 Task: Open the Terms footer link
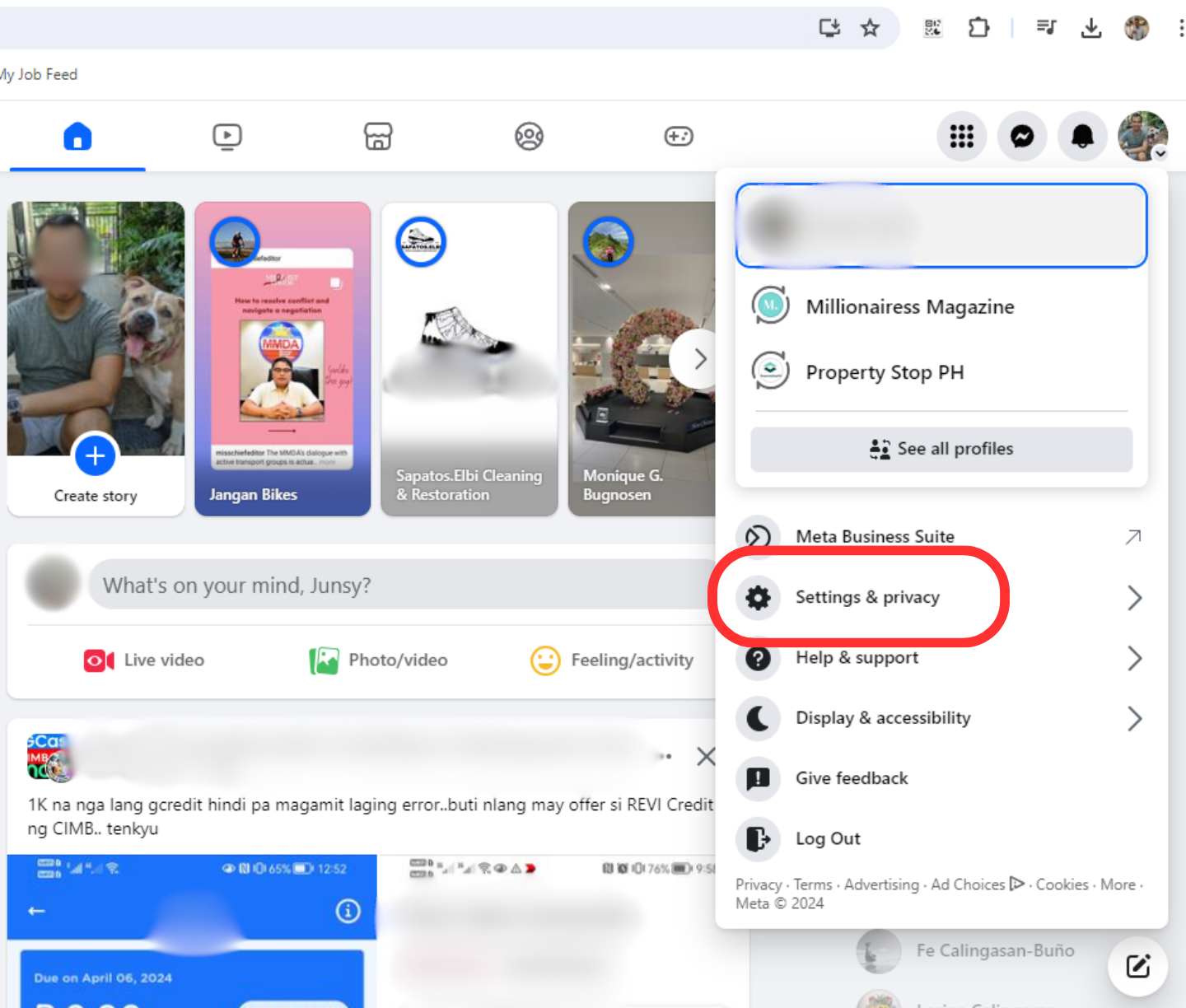[813, 884]
